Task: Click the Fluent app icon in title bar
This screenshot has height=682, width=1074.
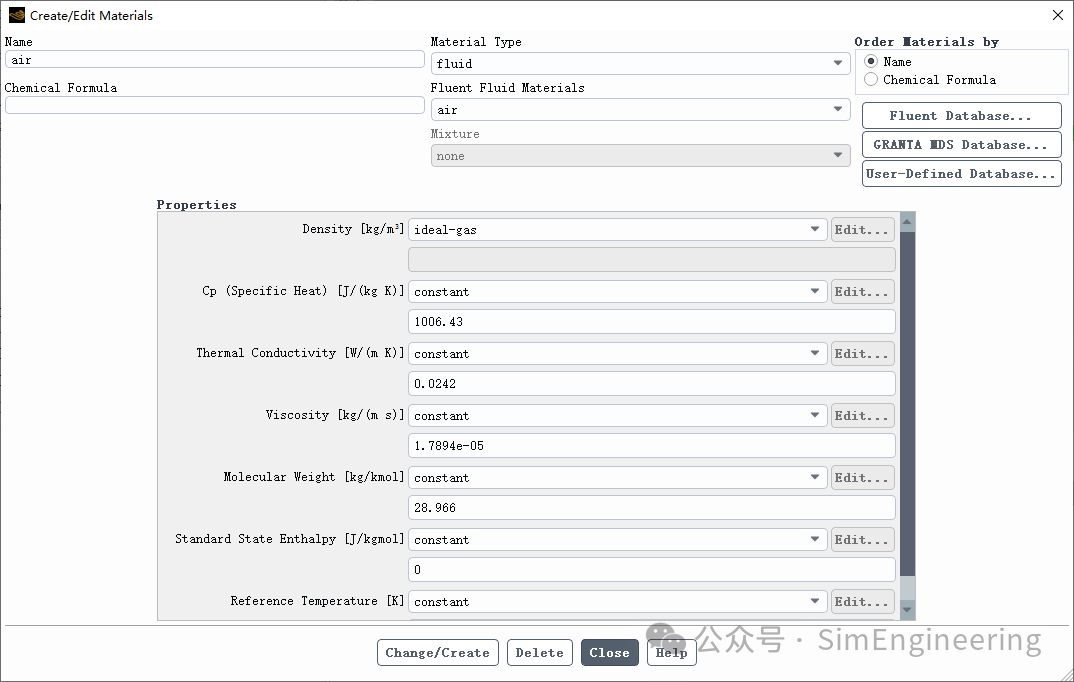Action: tap(16, 15)
